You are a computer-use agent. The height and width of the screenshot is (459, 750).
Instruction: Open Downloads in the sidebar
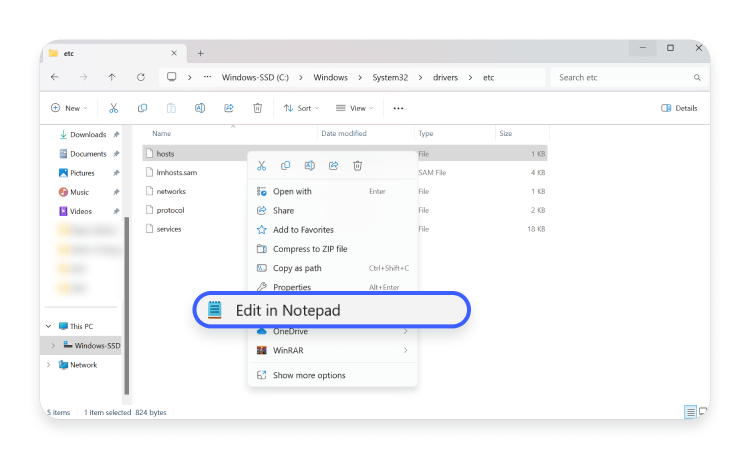click(x=88, y=135)
